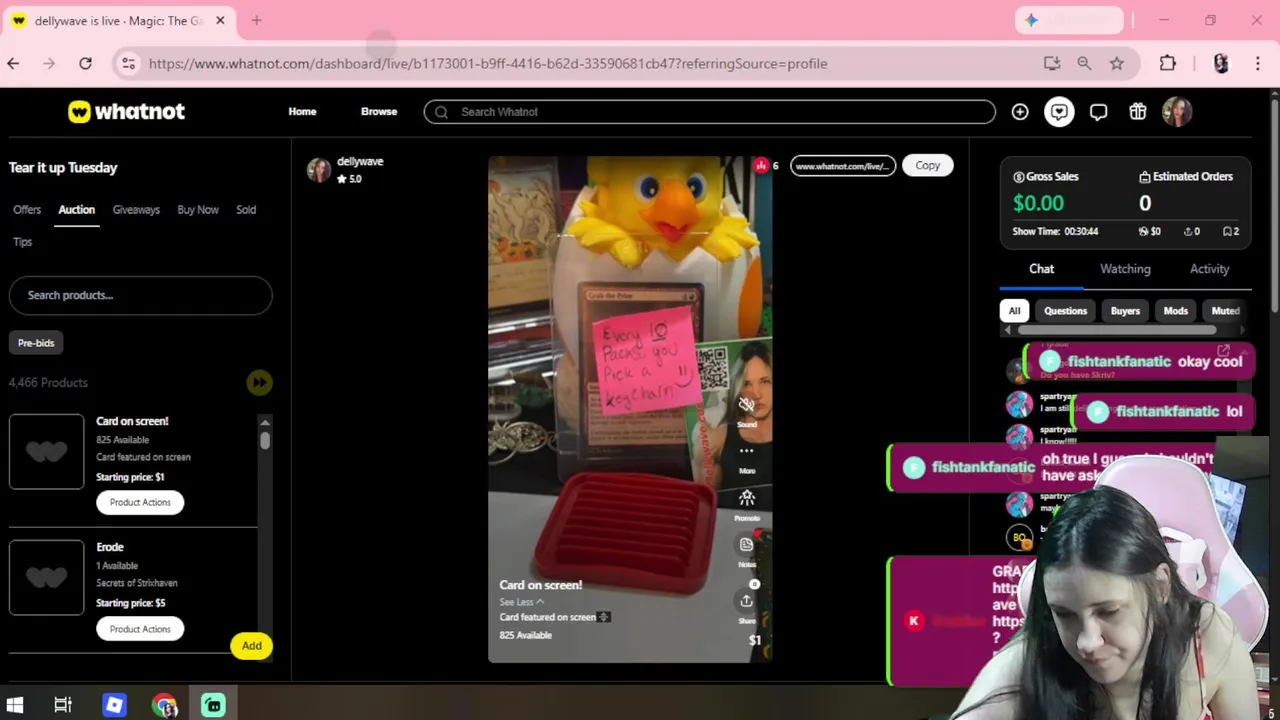Open Chrome from the taskbar

164,705
